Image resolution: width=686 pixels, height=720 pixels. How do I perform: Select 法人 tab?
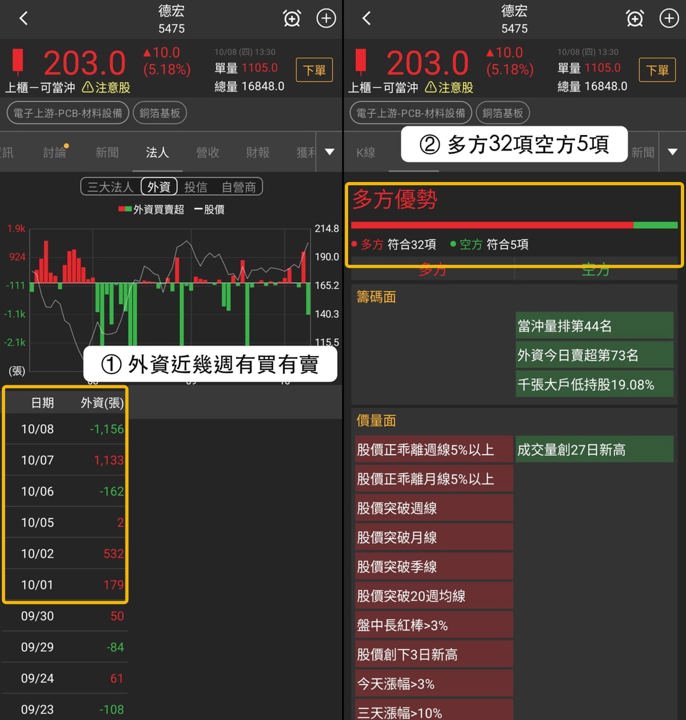(x=157, y=152)
